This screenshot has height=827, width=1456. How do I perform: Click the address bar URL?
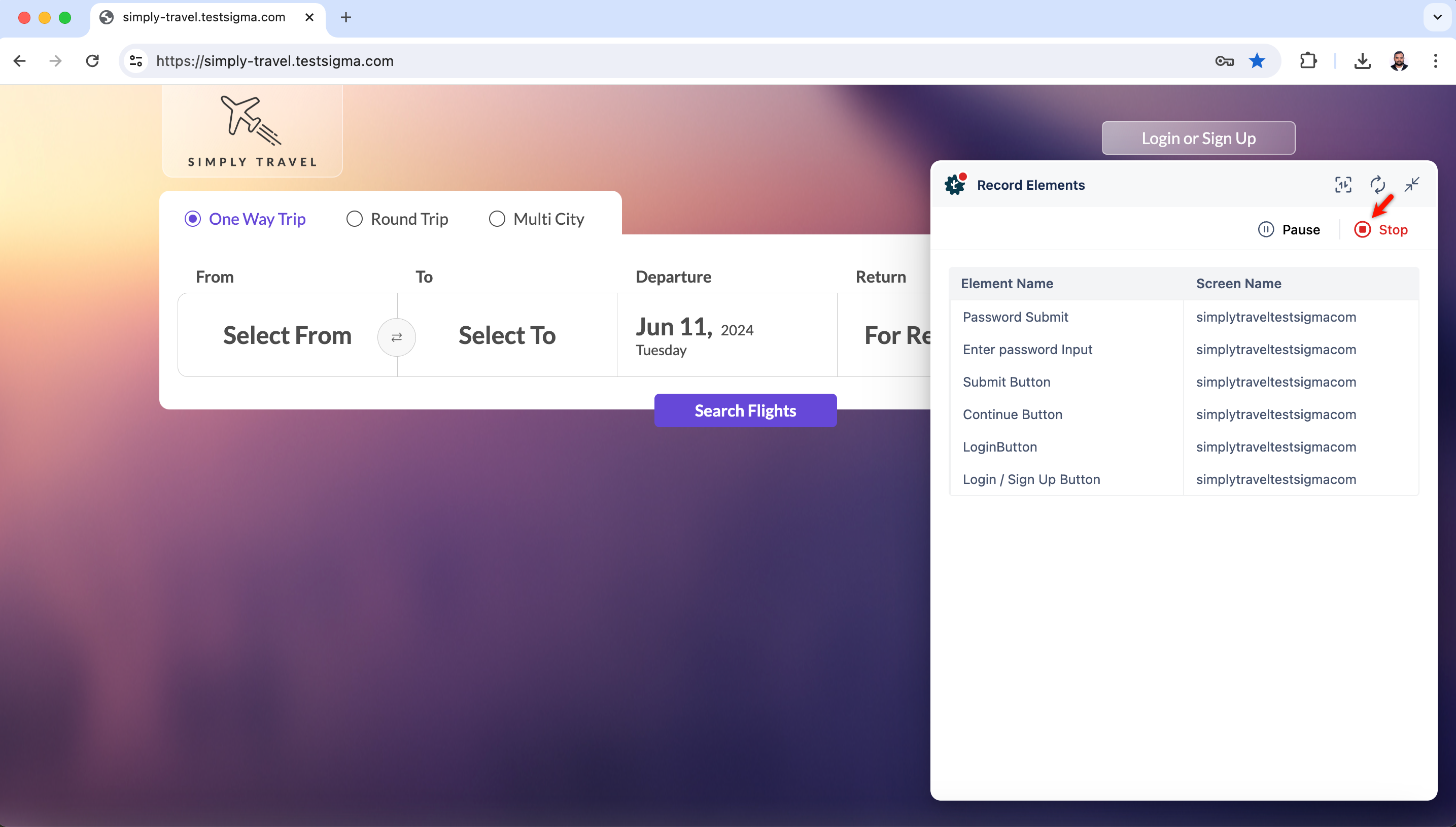click(275, 61)
